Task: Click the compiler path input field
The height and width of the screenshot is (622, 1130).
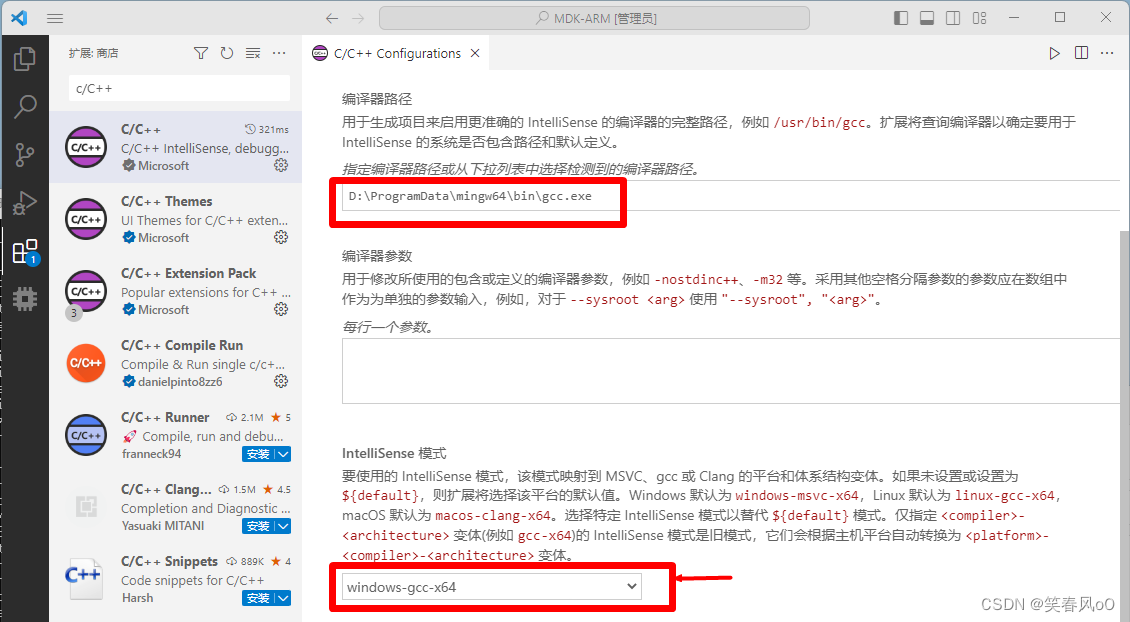Action: (x=731, y=196)
